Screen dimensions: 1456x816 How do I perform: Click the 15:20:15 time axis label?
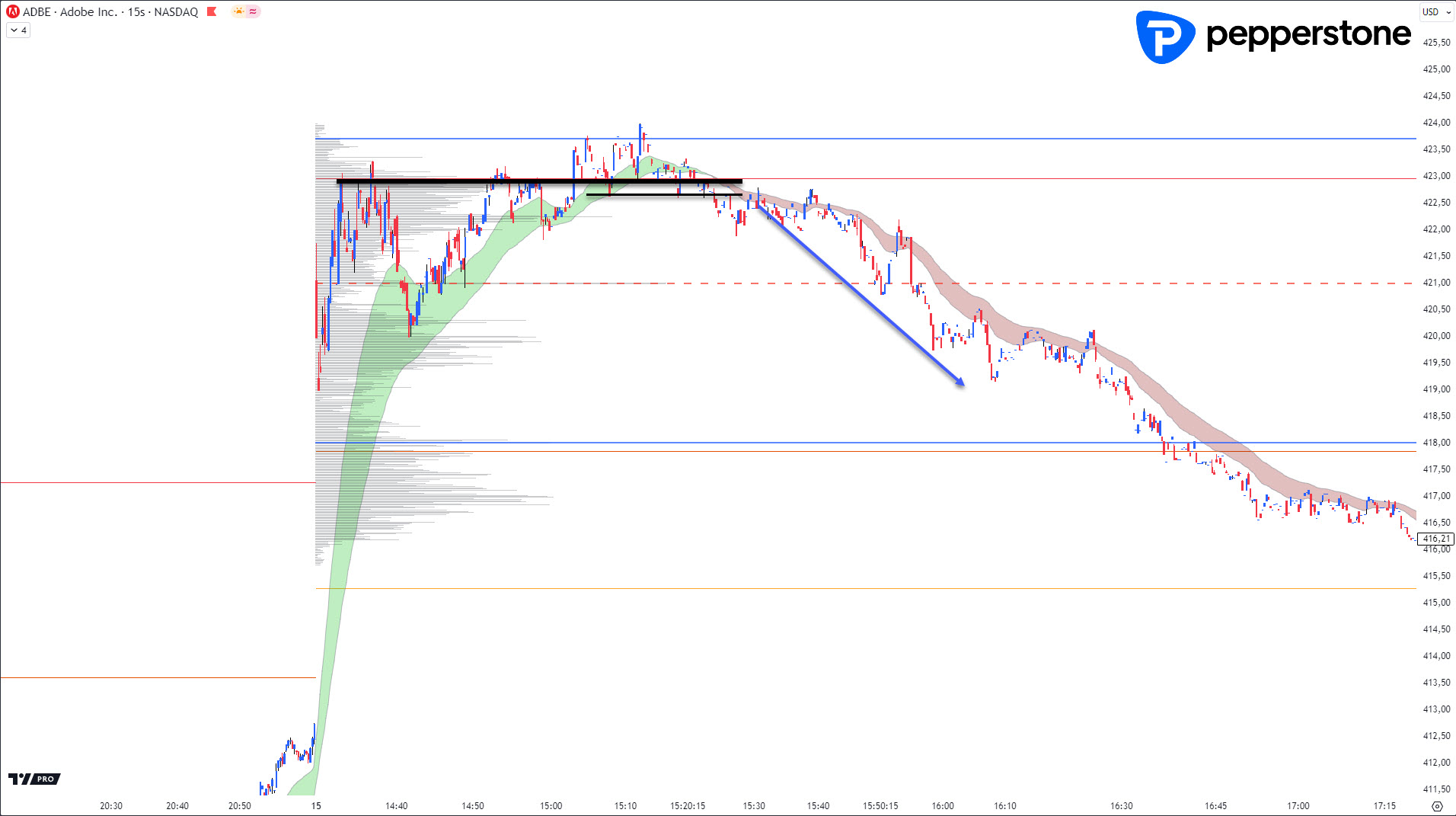[x=688, y=806]
